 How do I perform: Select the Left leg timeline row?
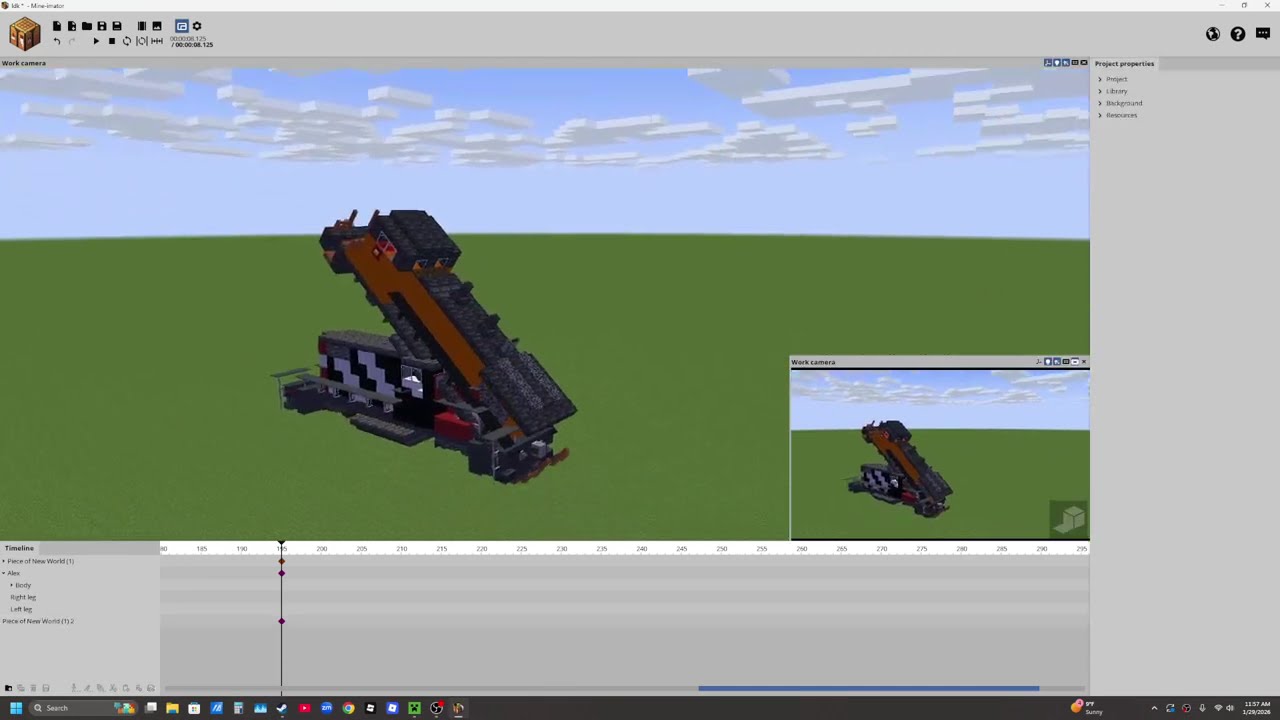pos(21,609)
